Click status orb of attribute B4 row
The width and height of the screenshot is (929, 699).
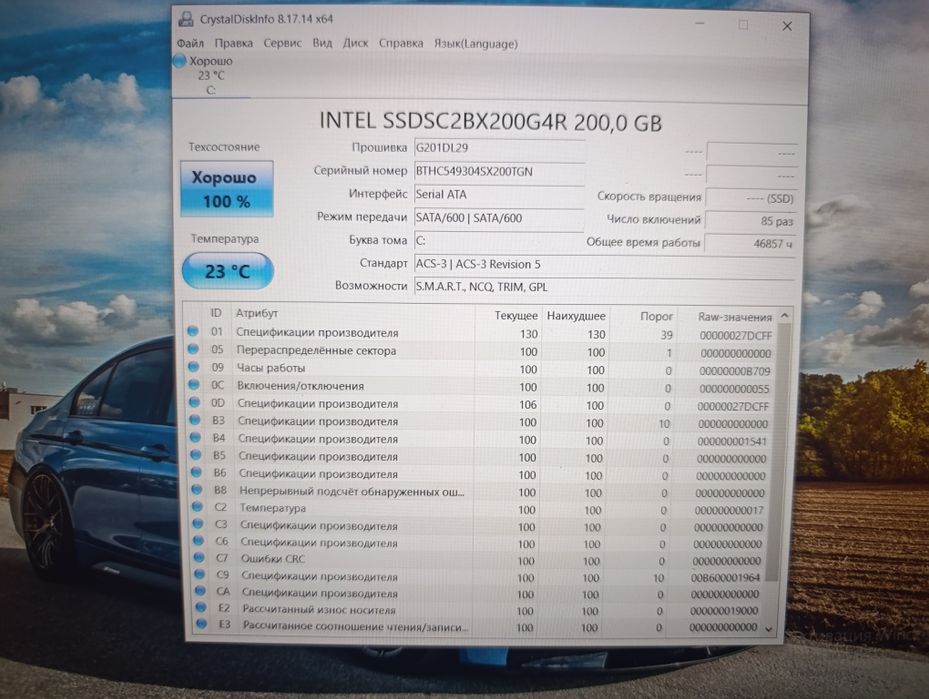(196, 437)
